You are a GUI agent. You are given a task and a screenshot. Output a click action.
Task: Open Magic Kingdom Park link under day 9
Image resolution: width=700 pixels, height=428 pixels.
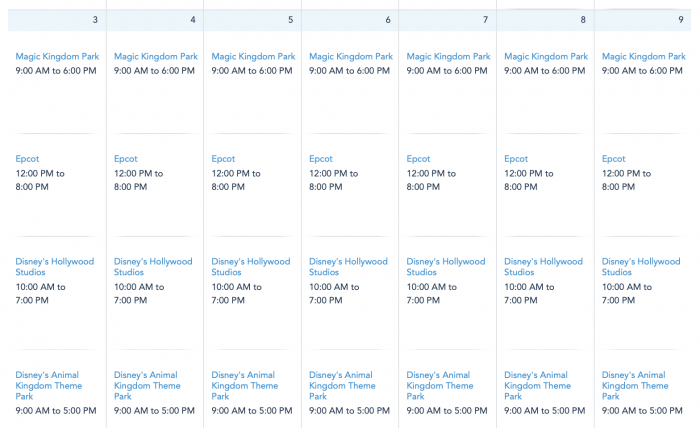(x=643, y=57)
